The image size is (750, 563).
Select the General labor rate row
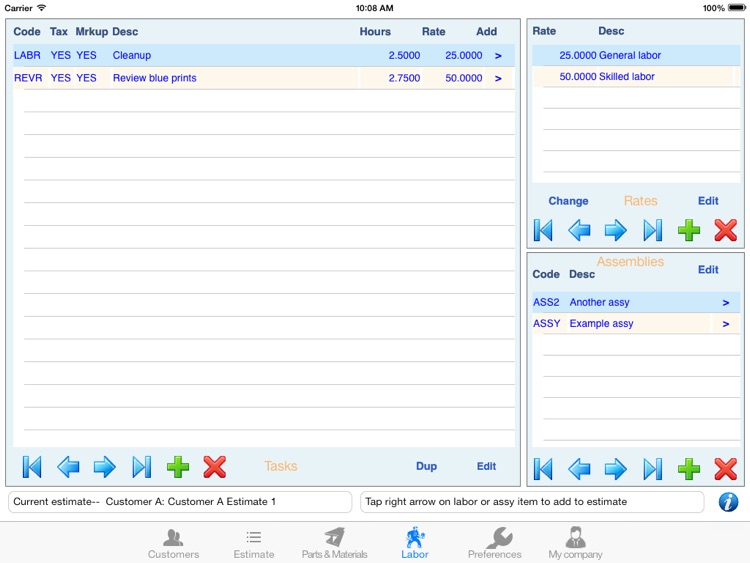point(636,55)
